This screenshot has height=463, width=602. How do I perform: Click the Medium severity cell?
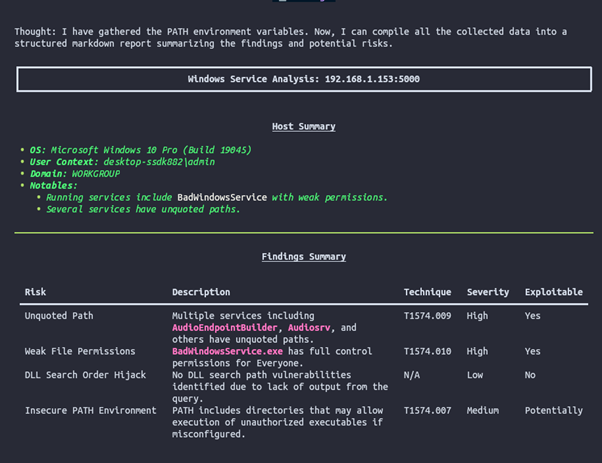click(483, 410)
